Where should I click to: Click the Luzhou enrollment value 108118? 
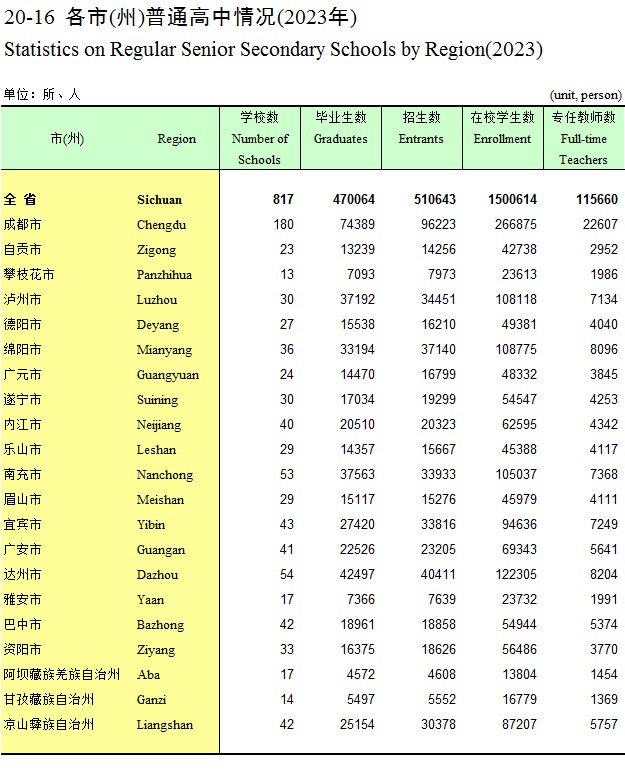coord(516,299)
